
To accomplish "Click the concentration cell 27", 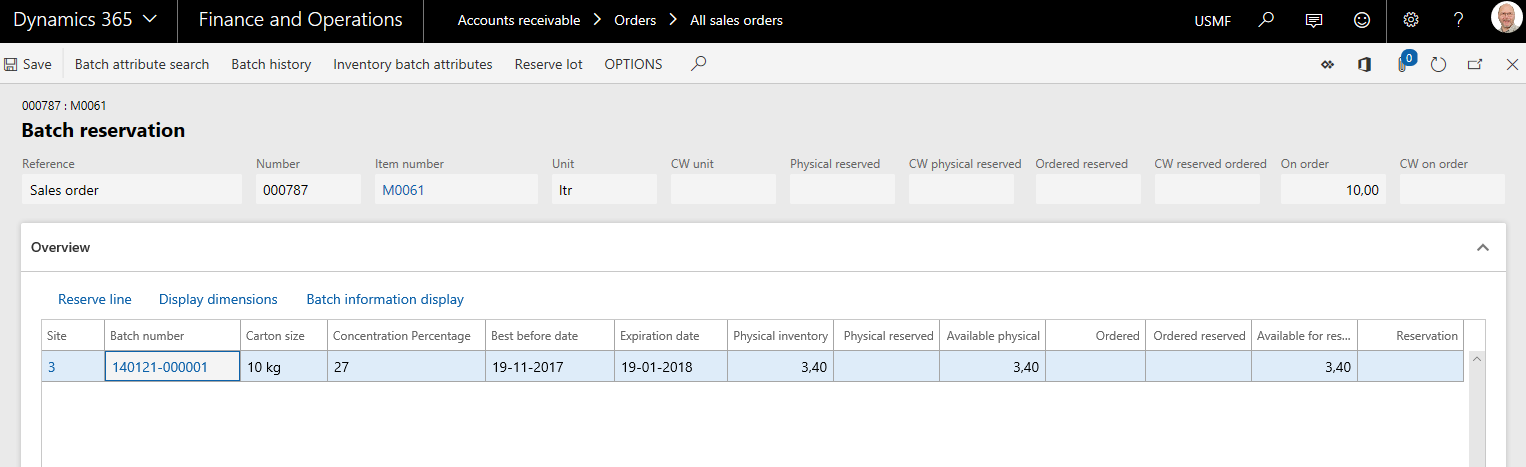I will [406, 366].
